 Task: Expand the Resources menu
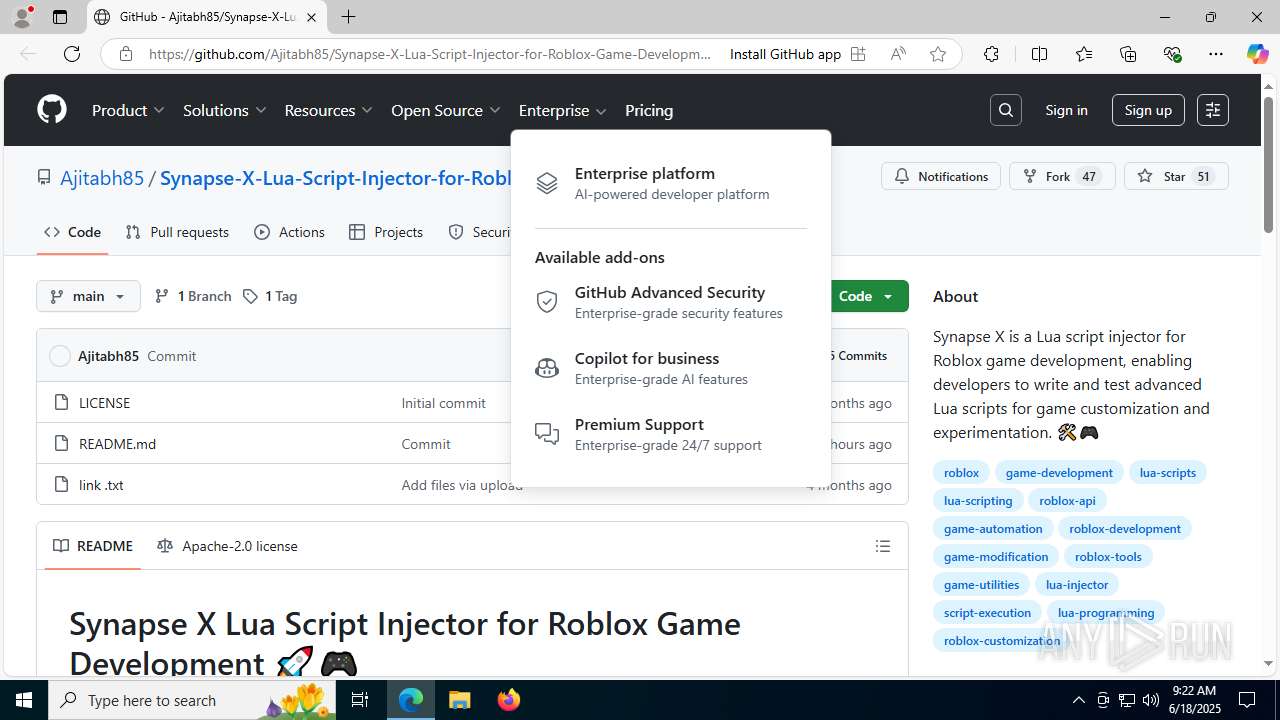(x=328, y=110)
